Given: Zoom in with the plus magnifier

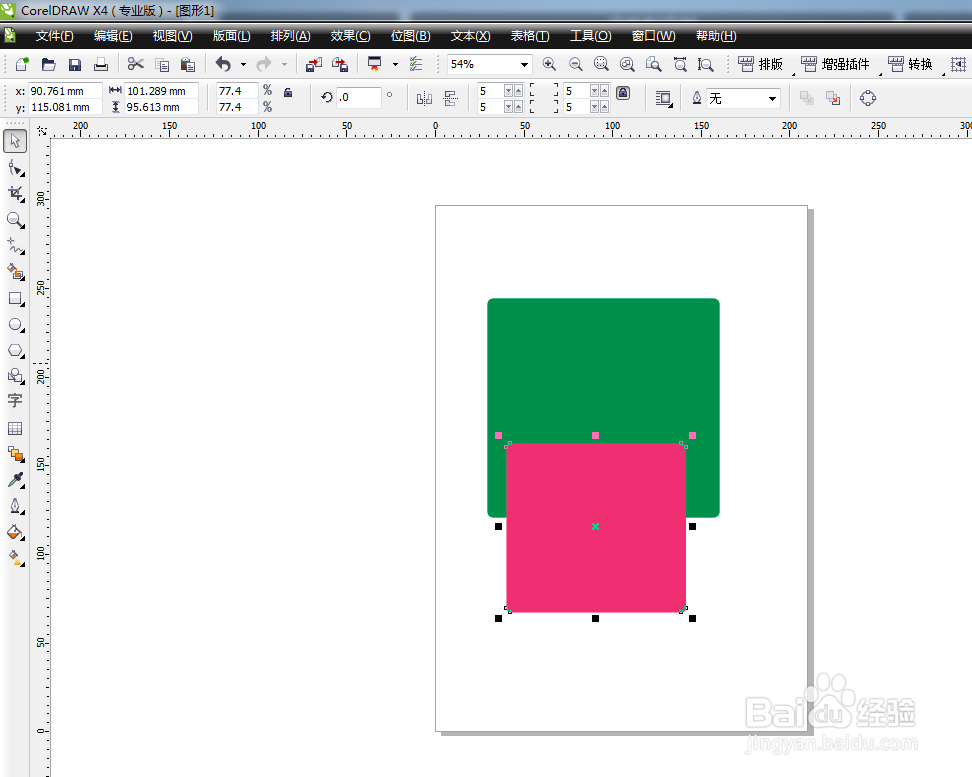Looking at the screenshot, I should (549, 64).
